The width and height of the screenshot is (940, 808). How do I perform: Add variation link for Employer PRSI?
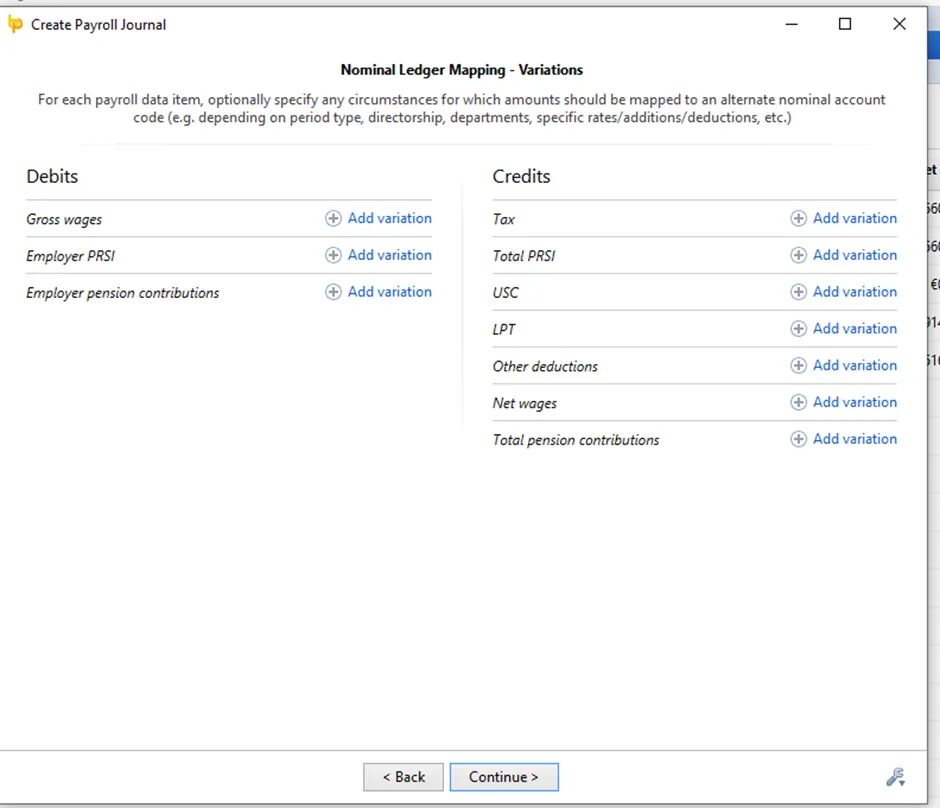[390, 255]
